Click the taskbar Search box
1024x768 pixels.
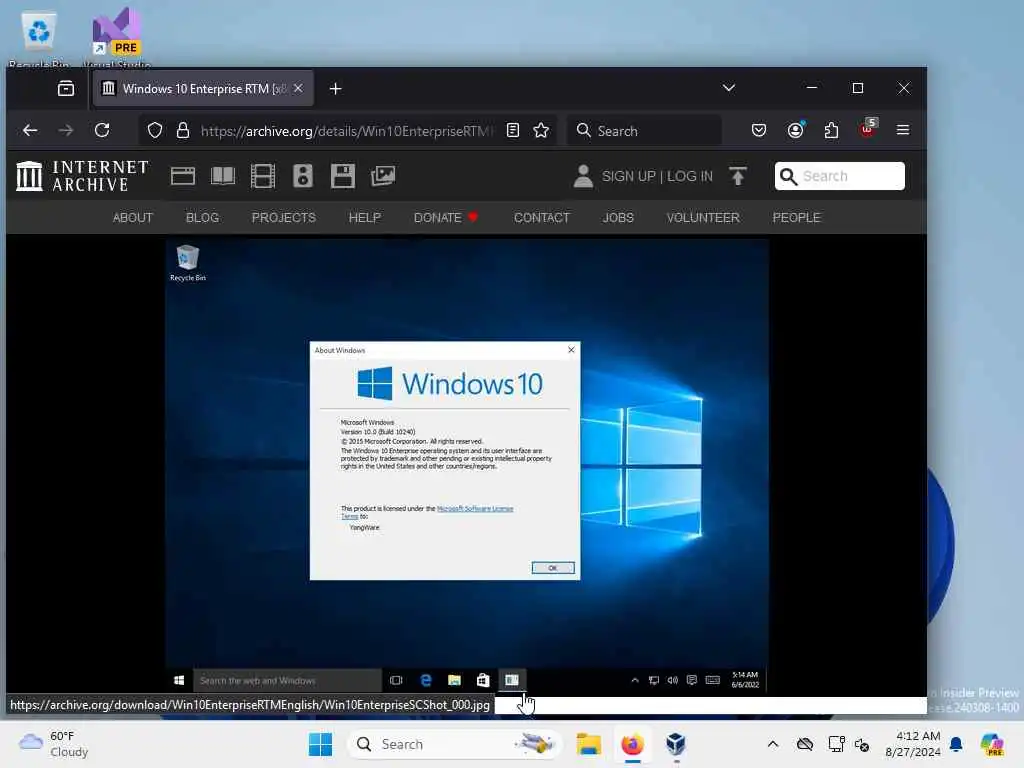coord(454,744)
